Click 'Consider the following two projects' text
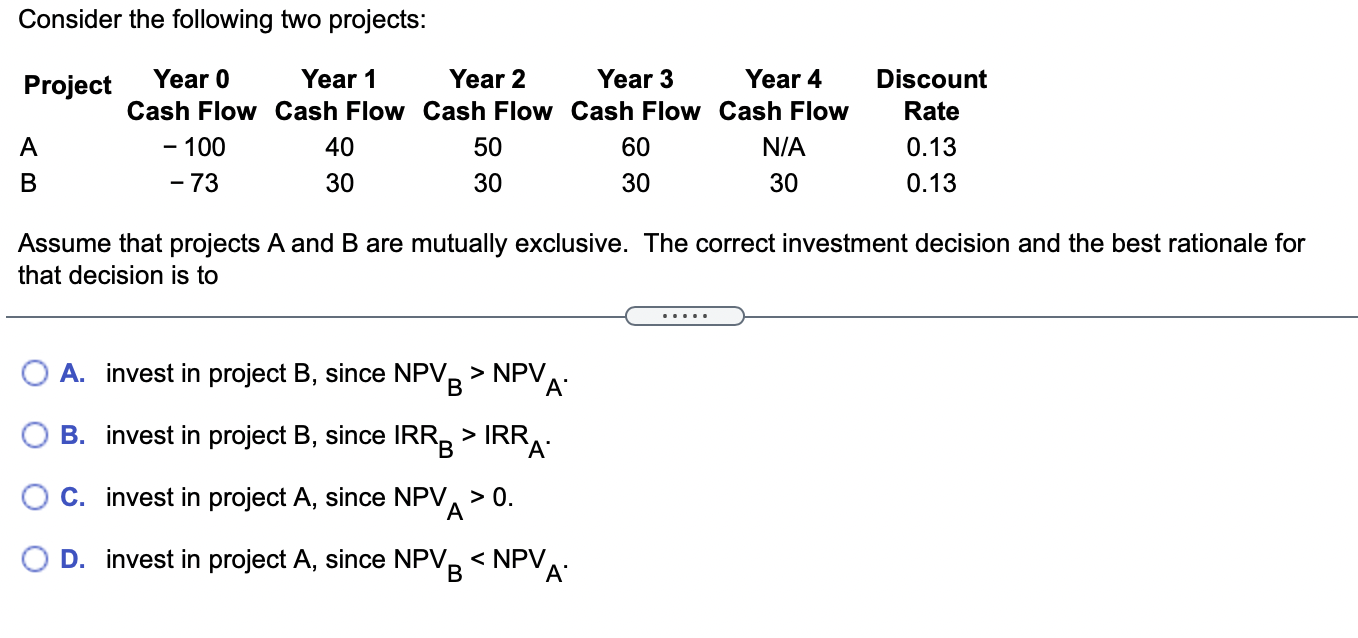This screenshot has width=1358, height=638. 222,20
